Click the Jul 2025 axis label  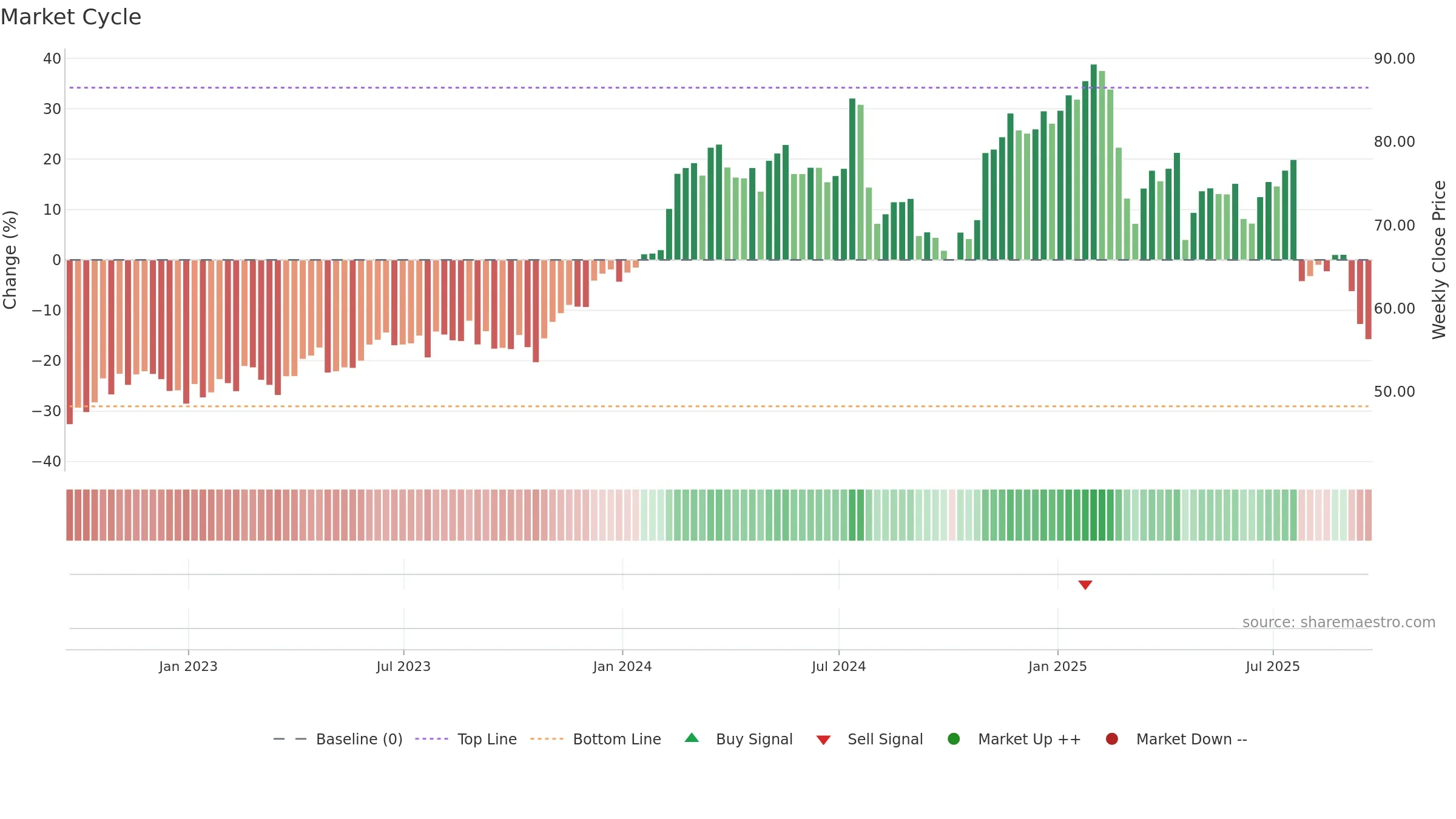[x=1273, y=666]
